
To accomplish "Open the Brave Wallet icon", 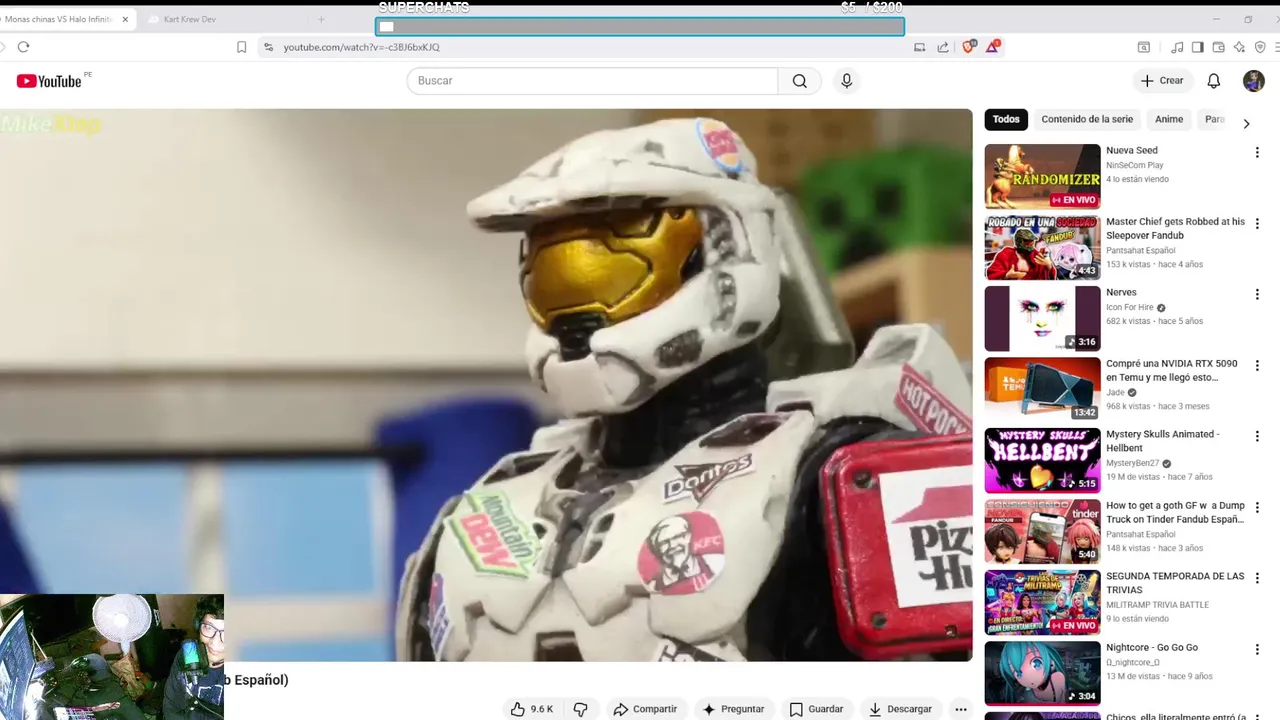I will (1218, 47).
